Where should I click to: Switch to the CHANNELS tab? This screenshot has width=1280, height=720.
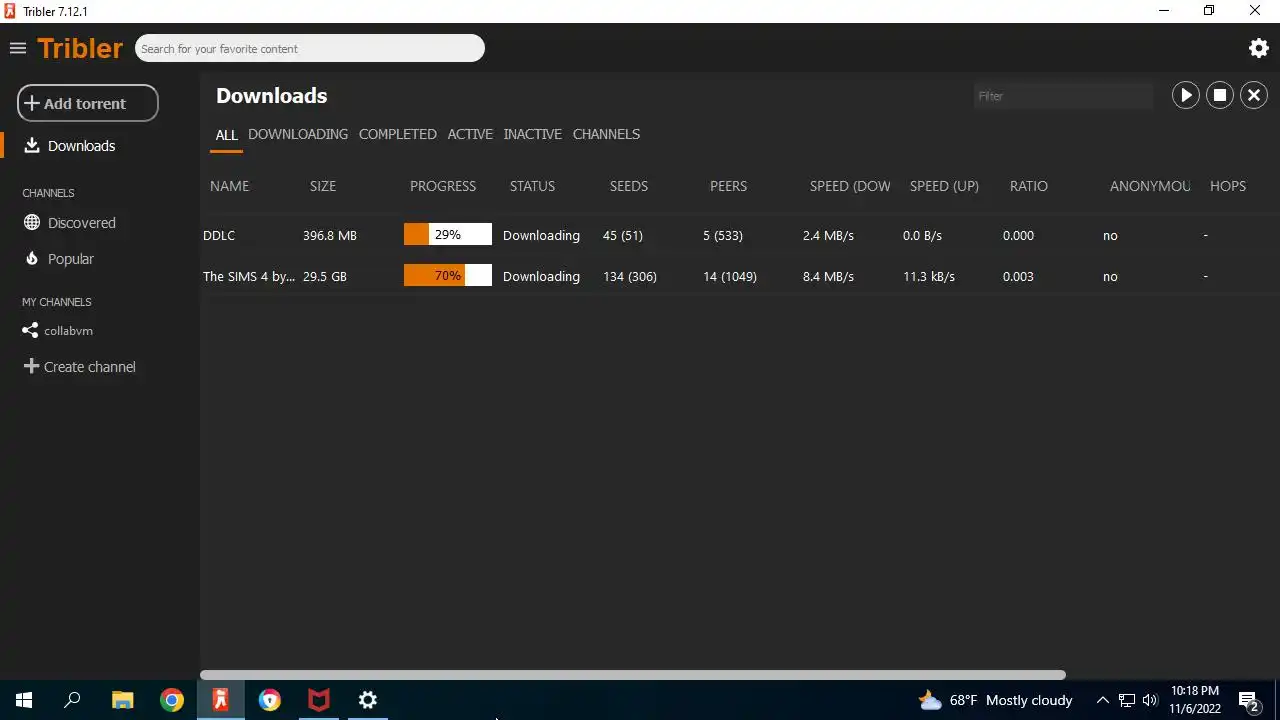coord(606,134)
